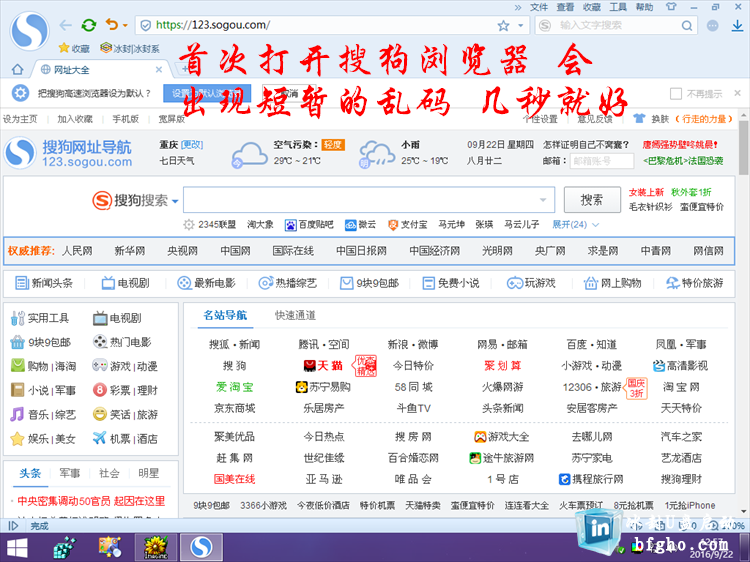Open the 查看 menu
750x562 pixels.
(x=565, y=7)
